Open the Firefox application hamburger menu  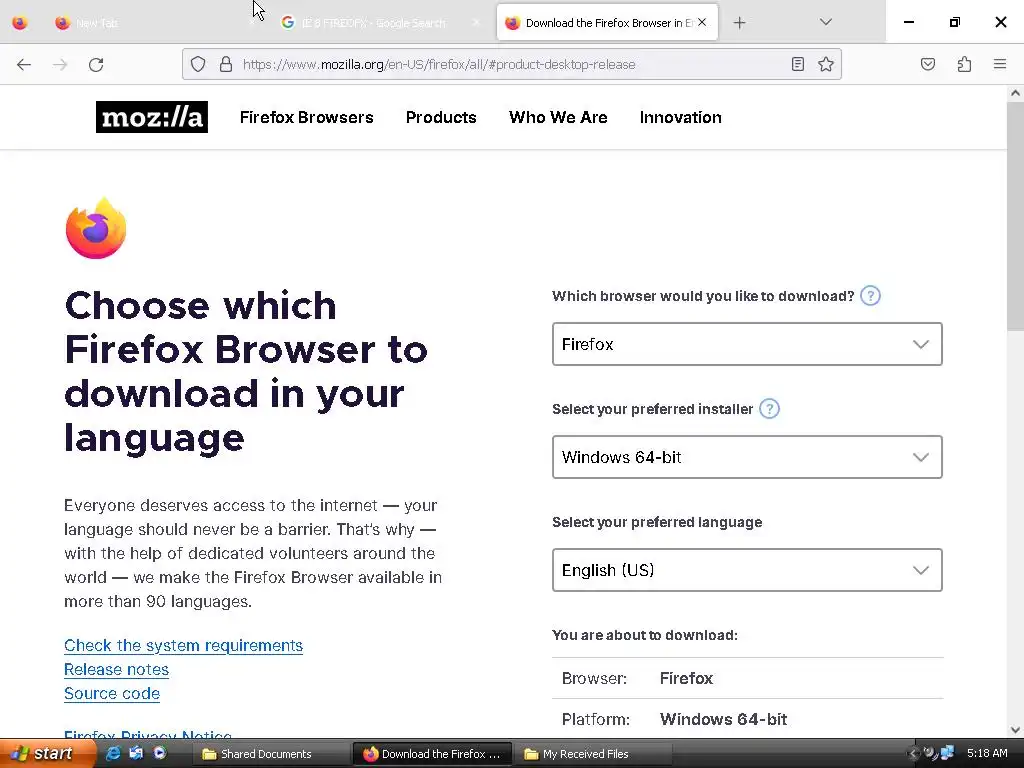click(1000, 64)
